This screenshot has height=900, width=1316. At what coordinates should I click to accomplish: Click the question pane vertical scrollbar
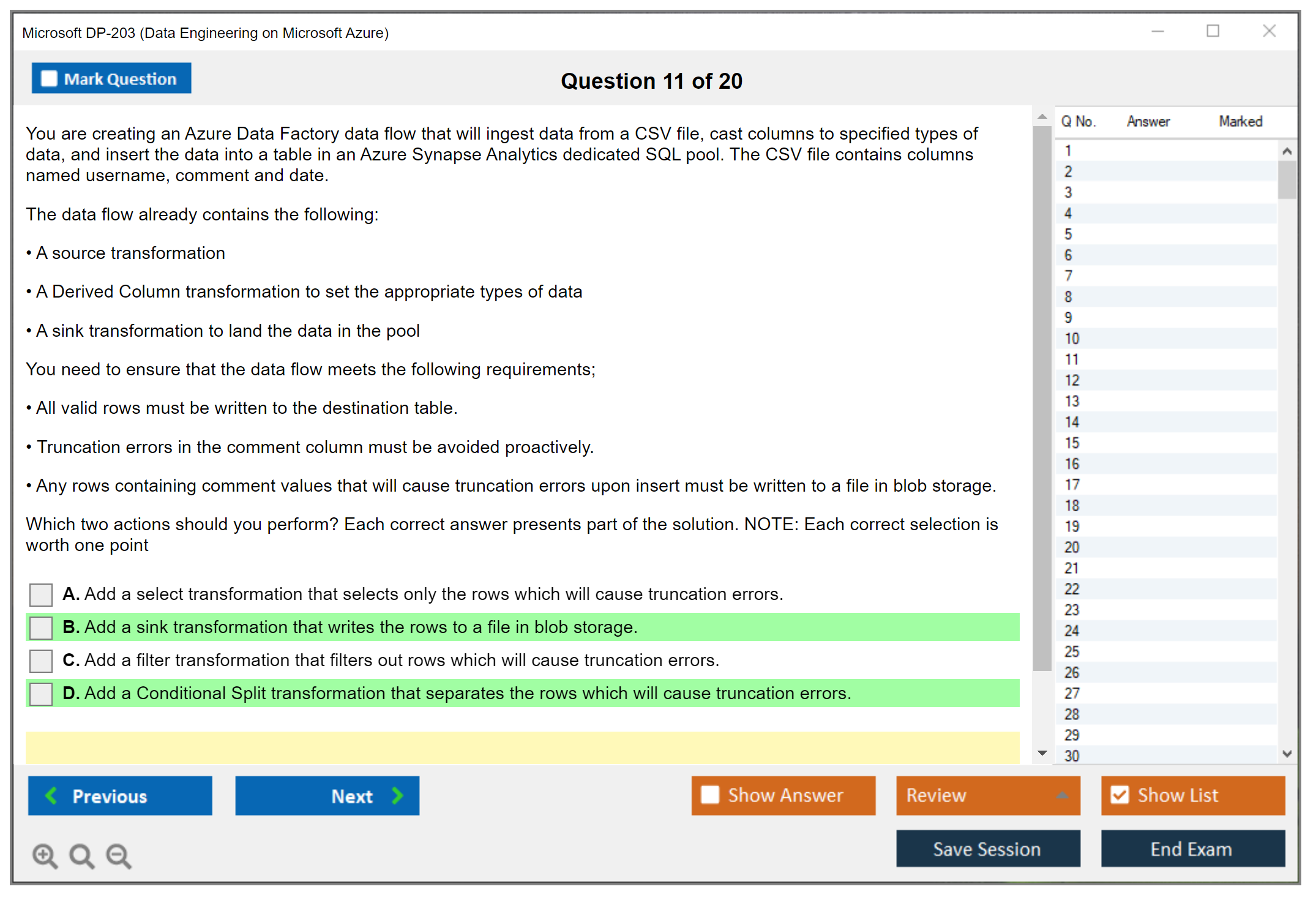(1042, 398)
